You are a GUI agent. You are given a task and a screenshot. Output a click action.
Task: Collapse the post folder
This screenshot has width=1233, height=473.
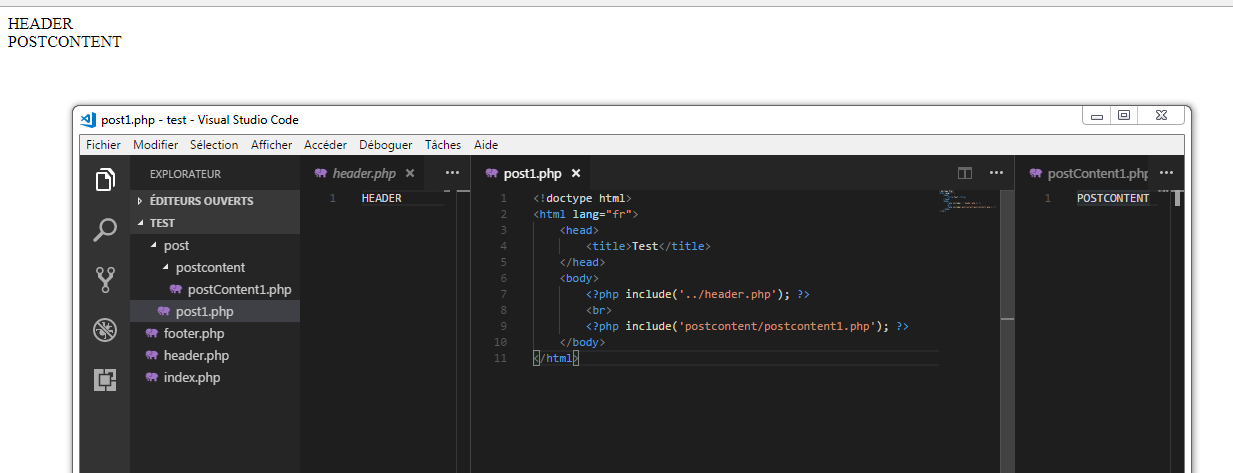[x=215, y=245]
